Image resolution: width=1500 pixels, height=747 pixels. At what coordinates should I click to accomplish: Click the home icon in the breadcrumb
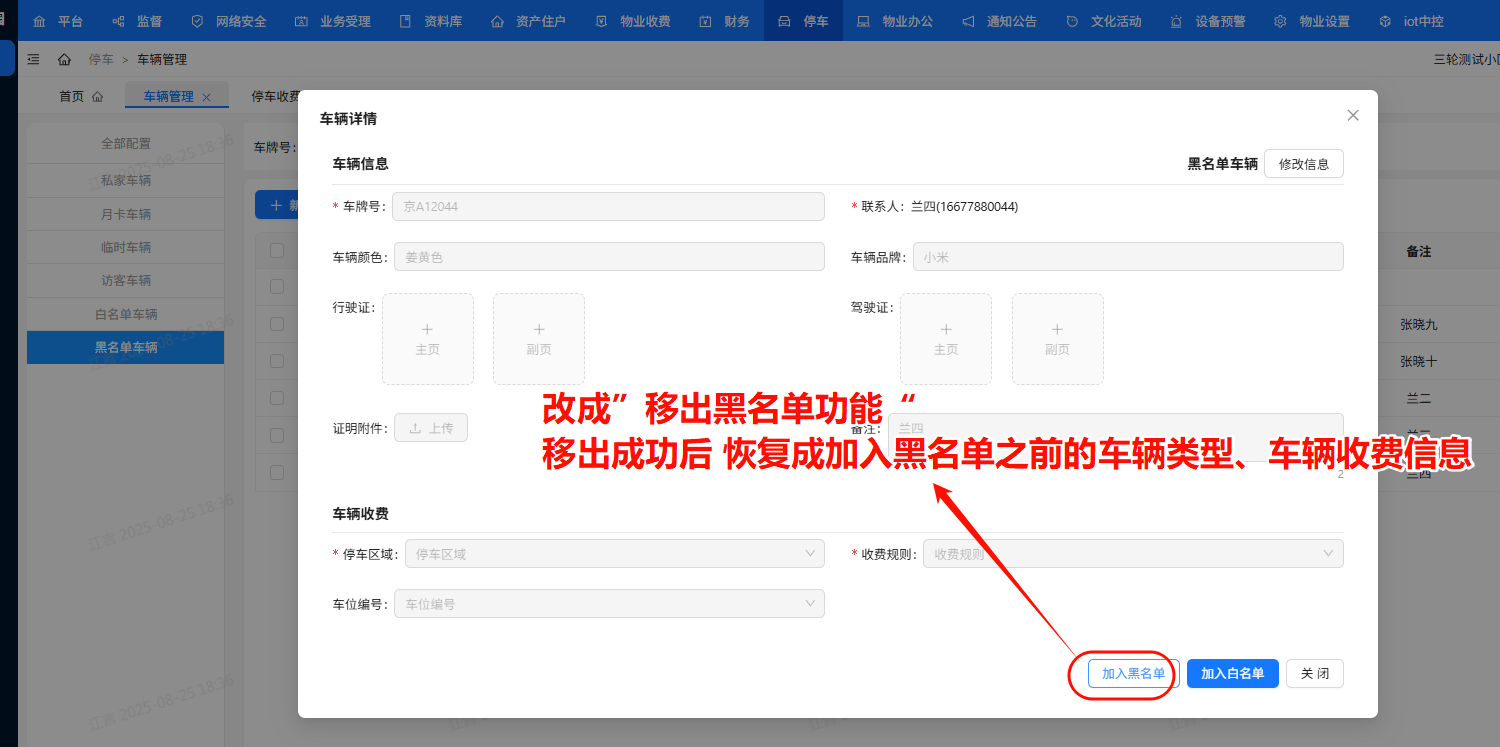(64, 60)
